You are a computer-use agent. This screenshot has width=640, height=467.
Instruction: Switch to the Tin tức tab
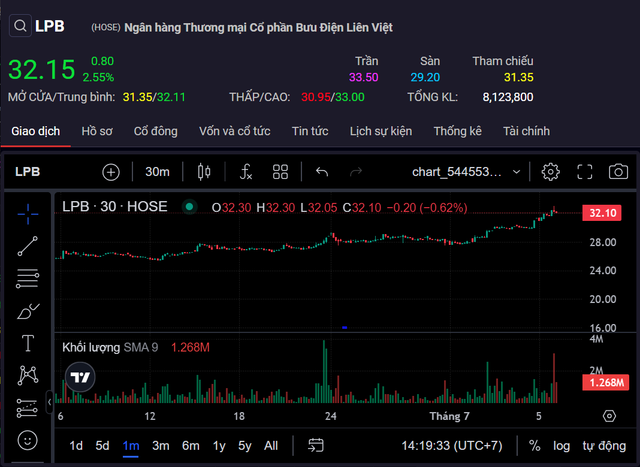pos(310,131)
